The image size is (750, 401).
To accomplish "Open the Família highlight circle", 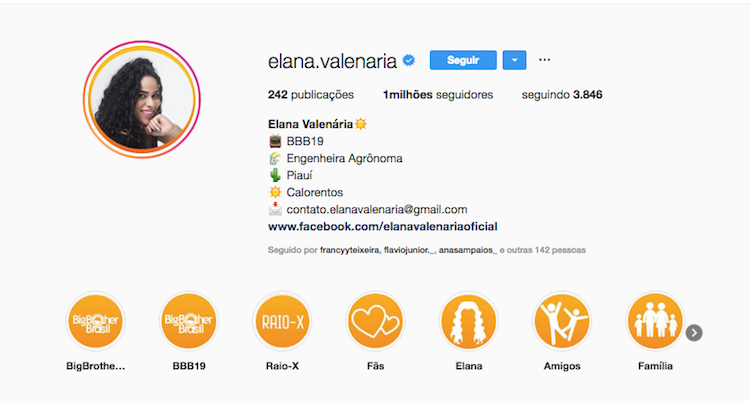I will pyautogui.click(x=655, y=321).
